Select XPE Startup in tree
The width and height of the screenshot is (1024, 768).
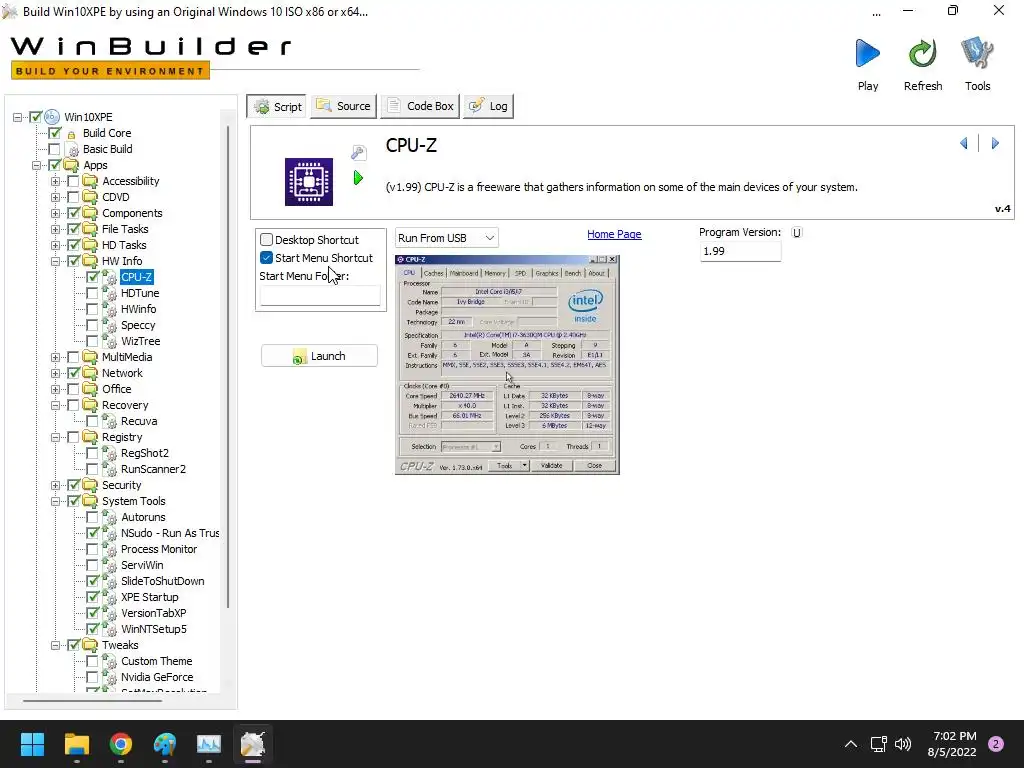click(150, 597)
